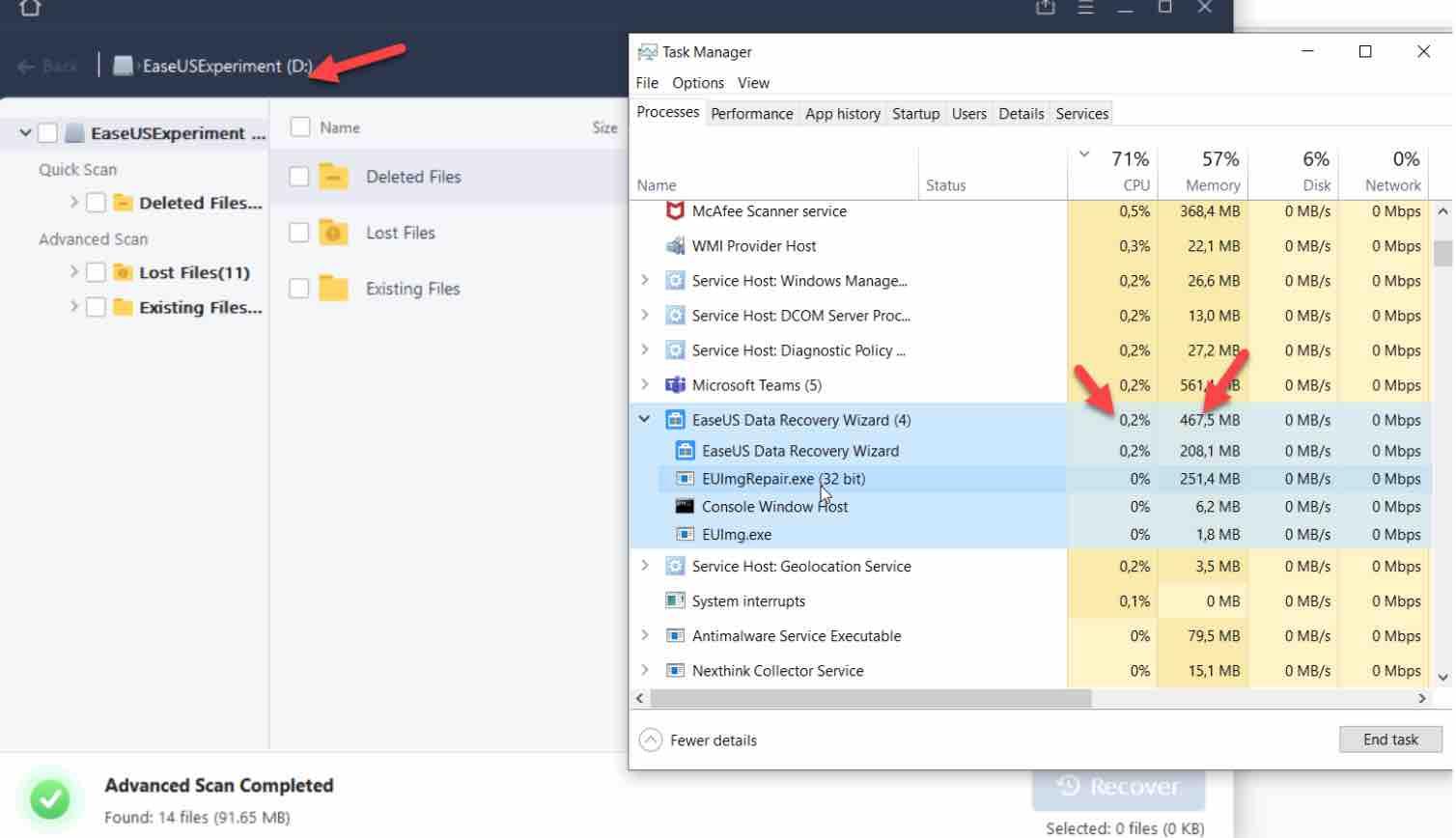Click the System interrupts icon

pyautogui.click(x=675, y=601)
